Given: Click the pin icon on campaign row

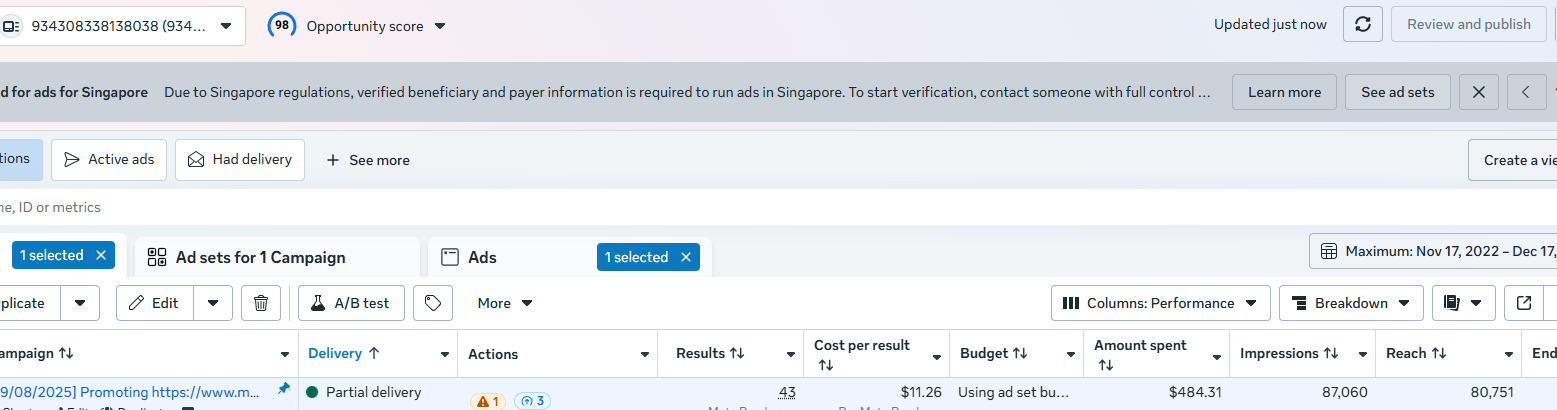Looking at the screenshot, I should click(283, 388).
